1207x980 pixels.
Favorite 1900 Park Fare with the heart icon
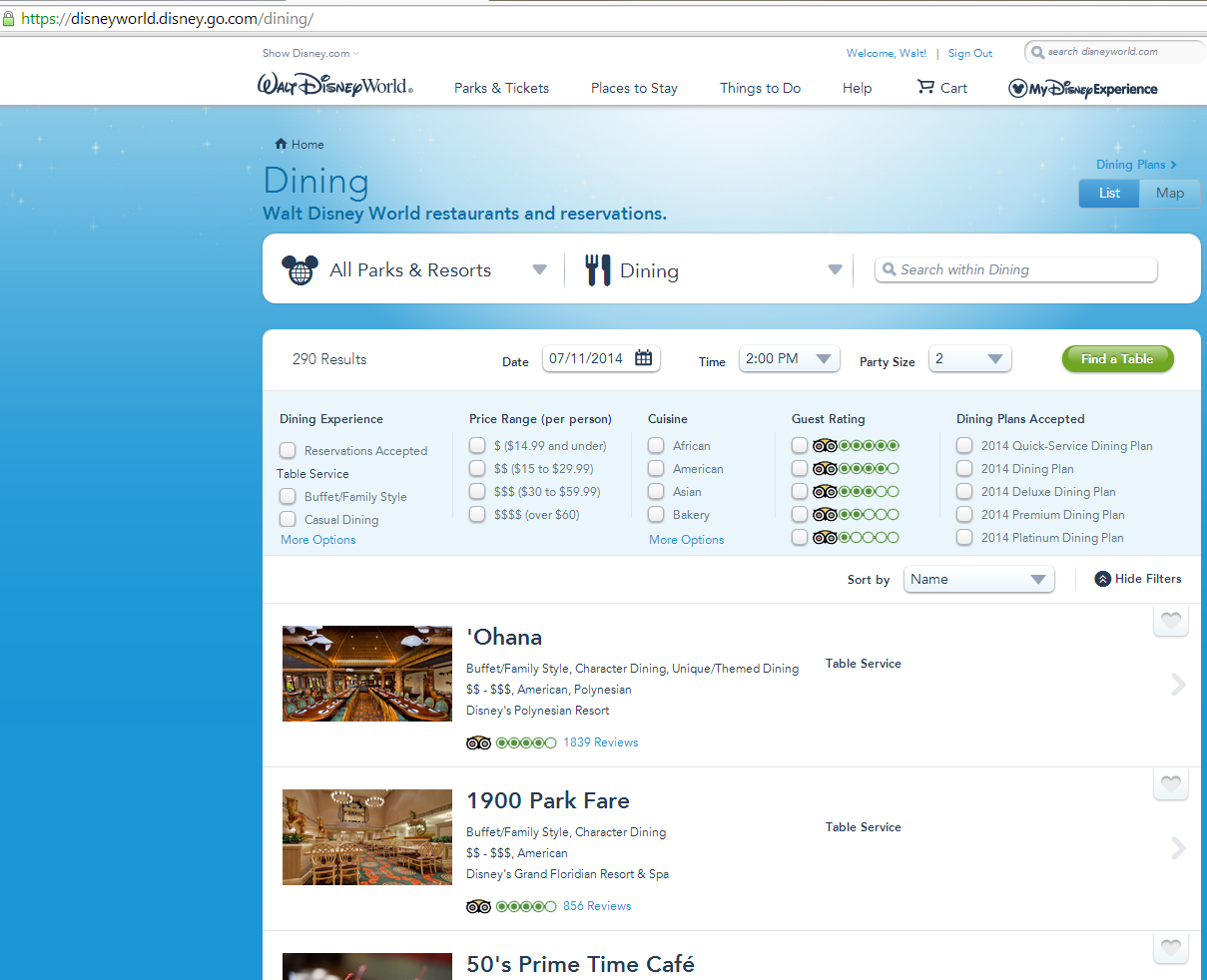coord(1171,784)
